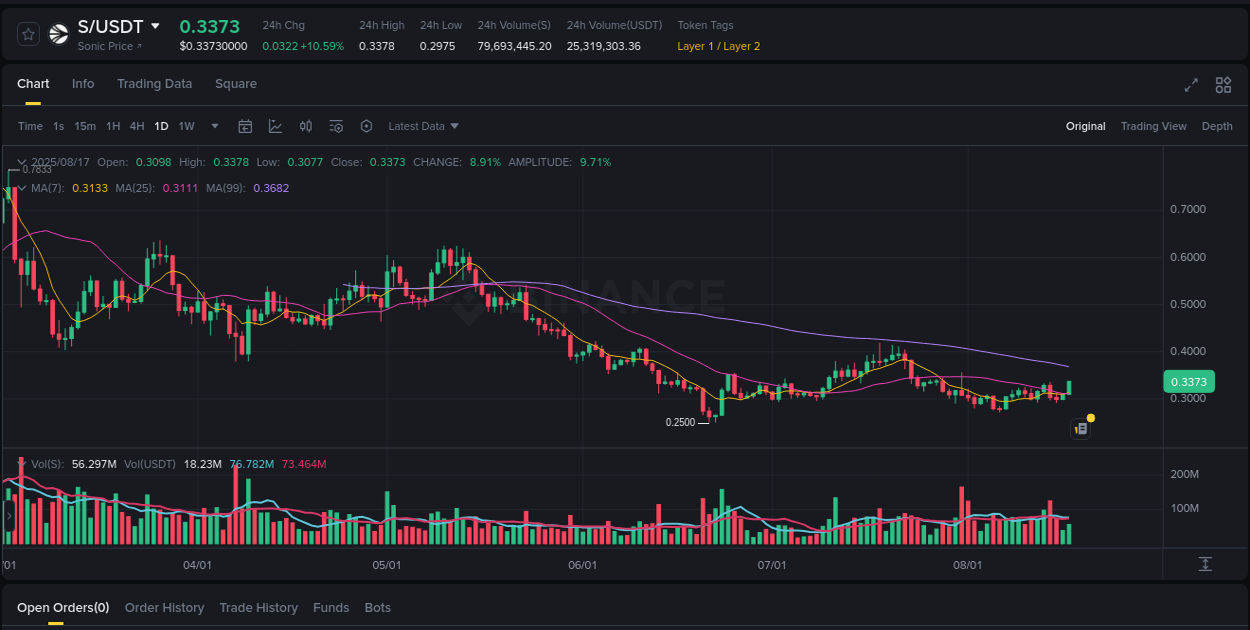
Task: Switch to the Trading Data tab
Action: (x=154, y=84)
